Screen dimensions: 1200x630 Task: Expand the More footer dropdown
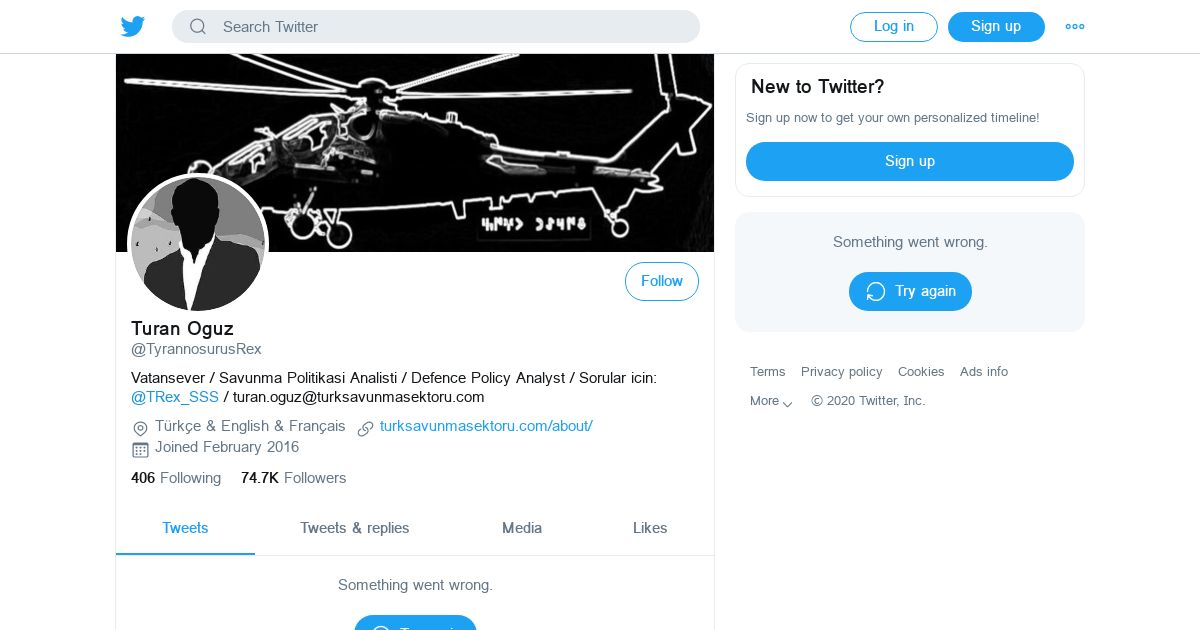(771, 401)
